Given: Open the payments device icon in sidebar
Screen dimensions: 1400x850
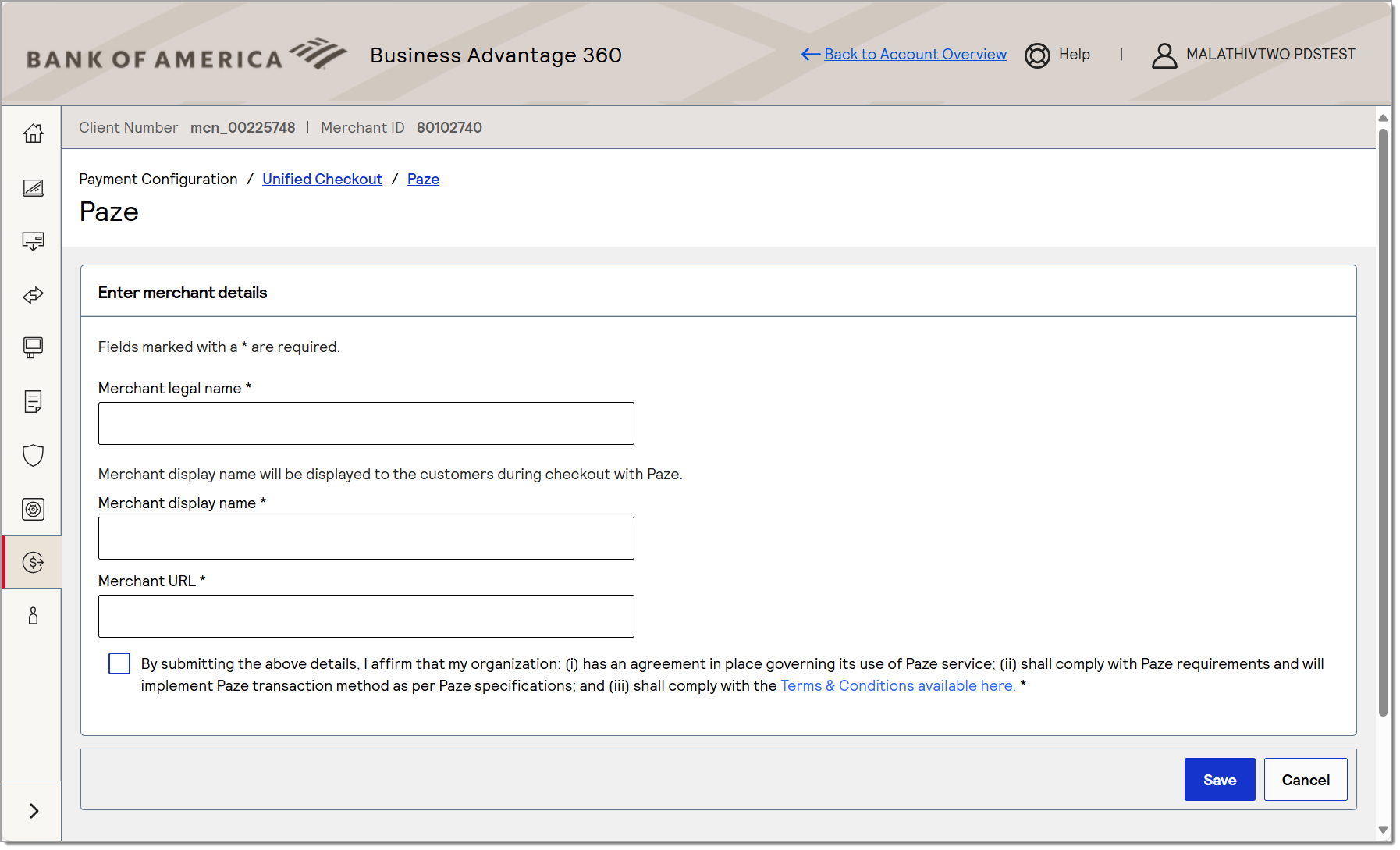Looking at the screenshot, I should (x=33, y=241).
